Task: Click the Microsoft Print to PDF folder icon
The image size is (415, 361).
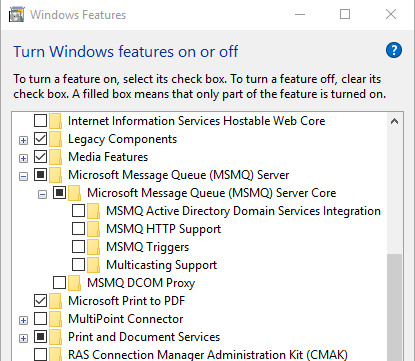Action: pyautogui.click(x=56, y=301)
